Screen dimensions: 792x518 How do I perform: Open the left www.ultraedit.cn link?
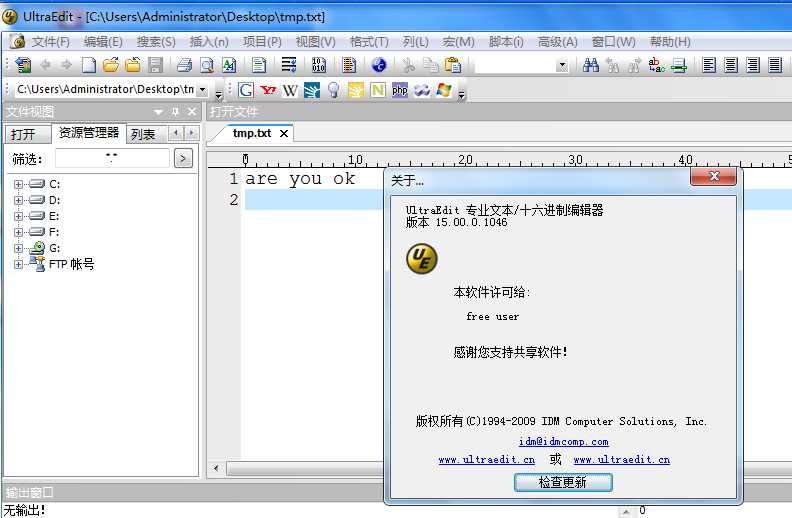tap(486, 459)
